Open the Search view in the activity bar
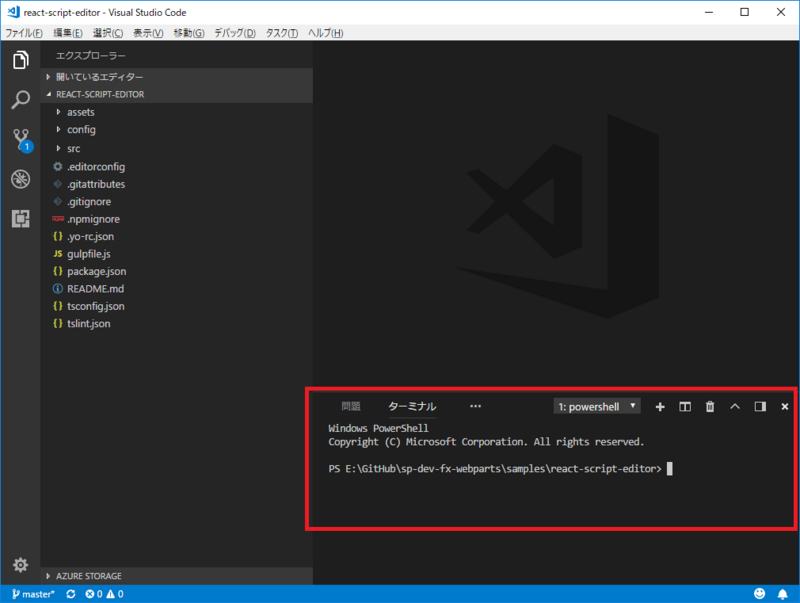The width and height of the screenshot is (800, 603). 20,100
